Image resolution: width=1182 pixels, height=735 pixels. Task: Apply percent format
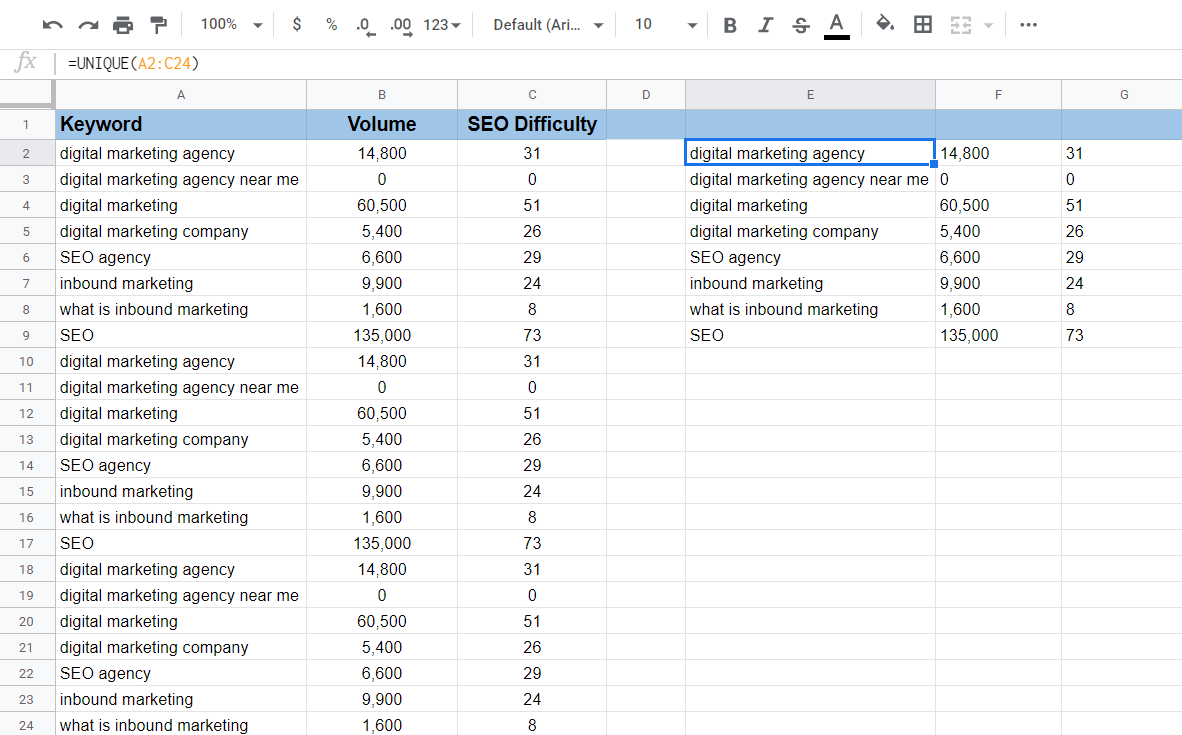[x=331, y=25]
